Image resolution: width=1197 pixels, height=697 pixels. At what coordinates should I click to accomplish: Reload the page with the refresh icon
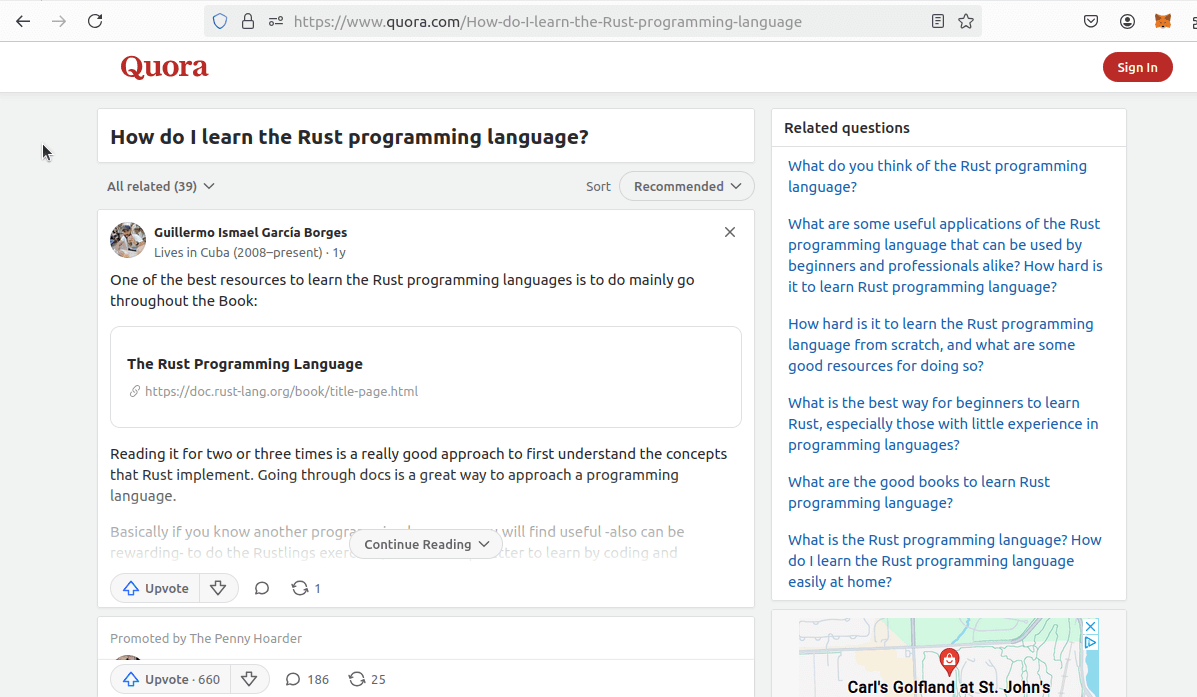click(x=95, y=21)
